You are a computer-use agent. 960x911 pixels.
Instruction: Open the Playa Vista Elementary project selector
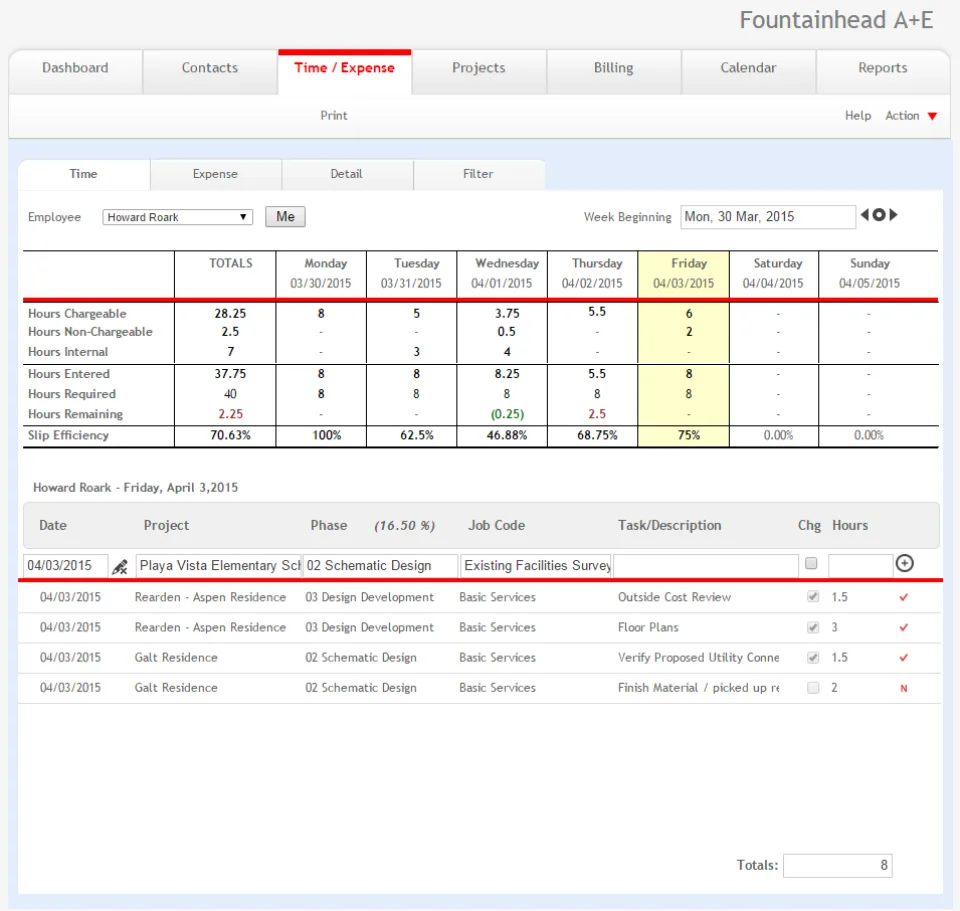pyautogui.click(x=219, y=566)
